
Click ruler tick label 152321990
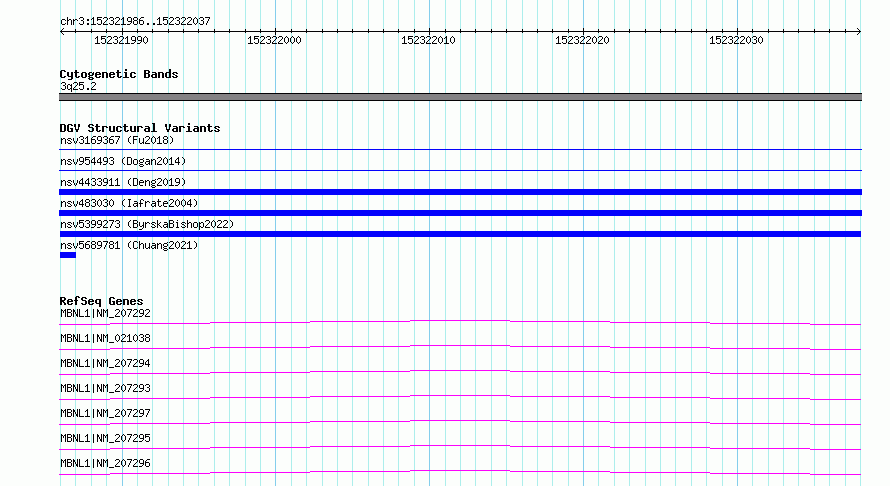(121, 40)
